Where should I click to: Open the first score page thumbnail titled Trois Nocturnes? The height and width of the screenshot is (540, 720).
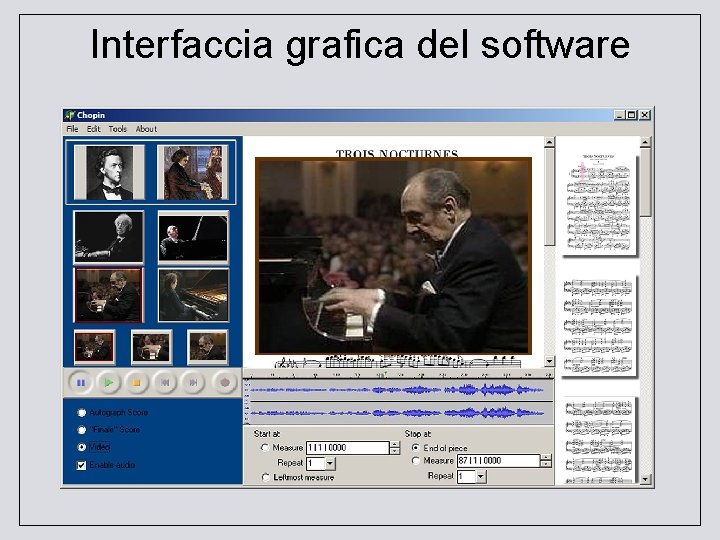pos(599,205)
